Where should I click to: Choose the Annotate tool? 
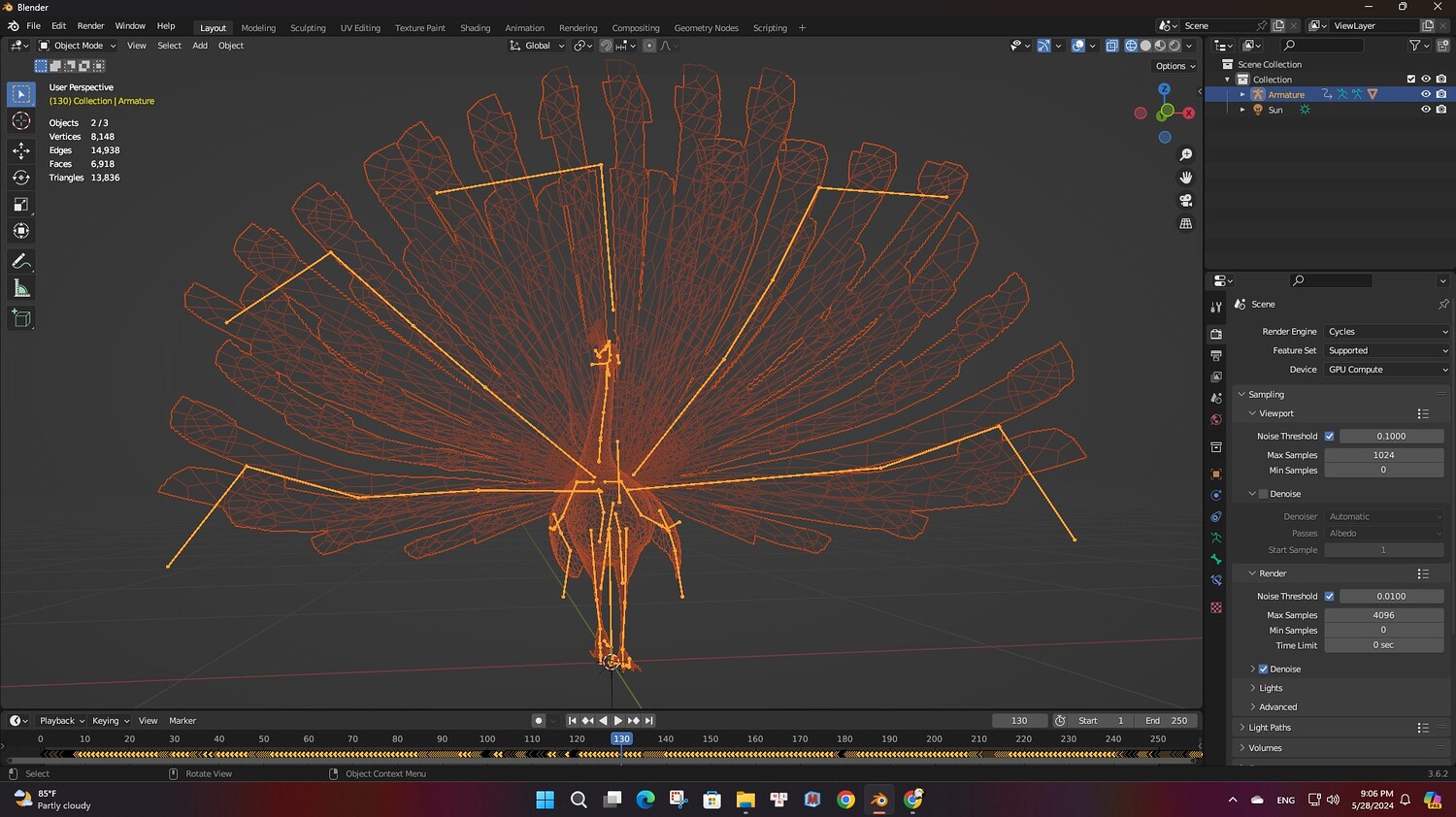tap(20, 262)
